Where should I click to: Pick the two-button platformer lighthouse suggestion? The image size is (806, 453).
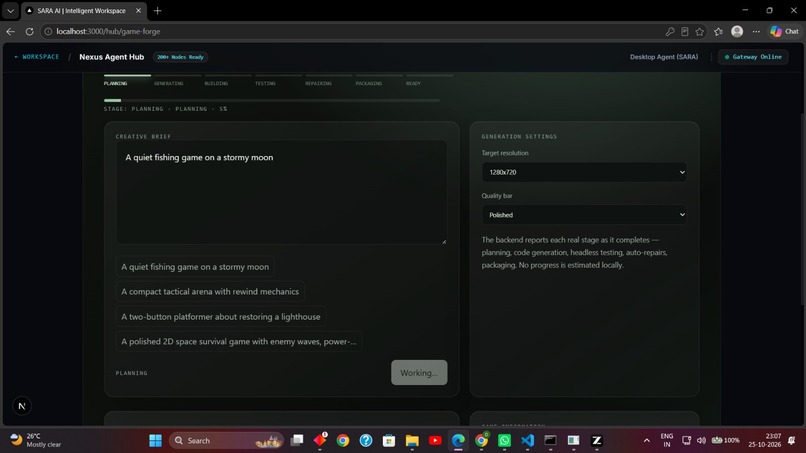(x=221, y=317)
